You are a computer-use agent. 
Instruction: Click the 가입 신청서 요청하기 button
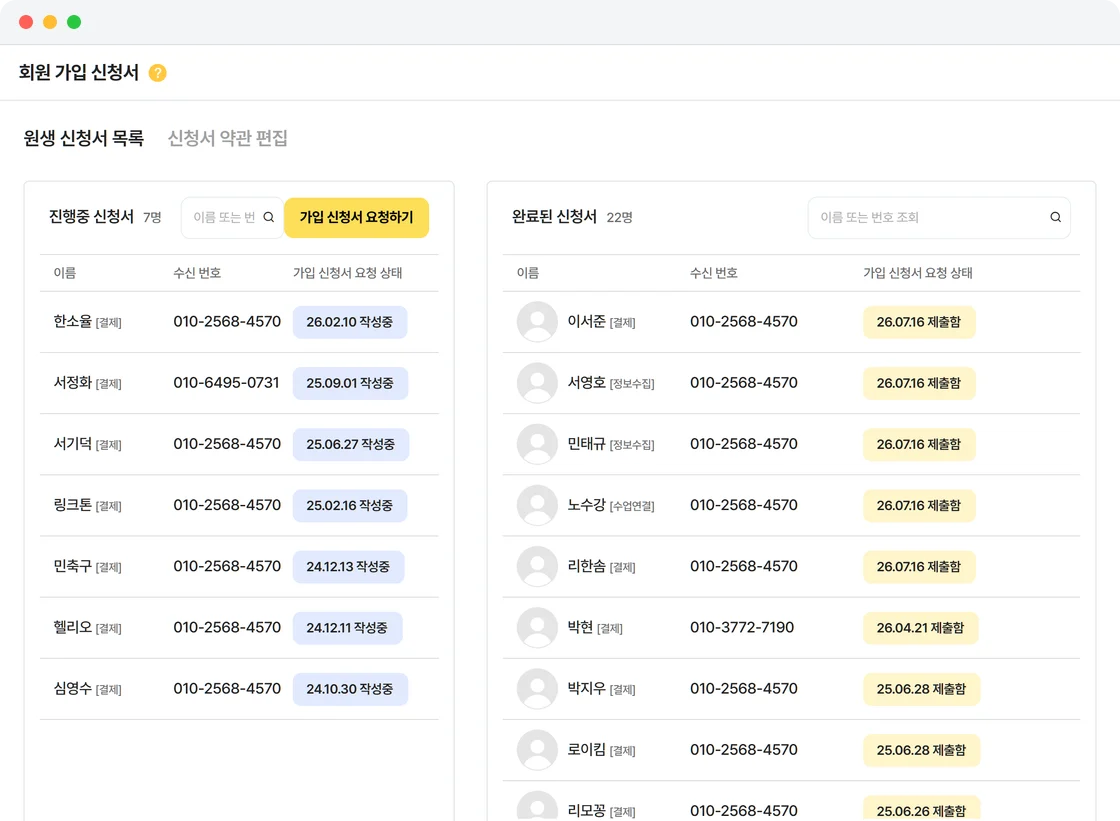tap(356, 217)
